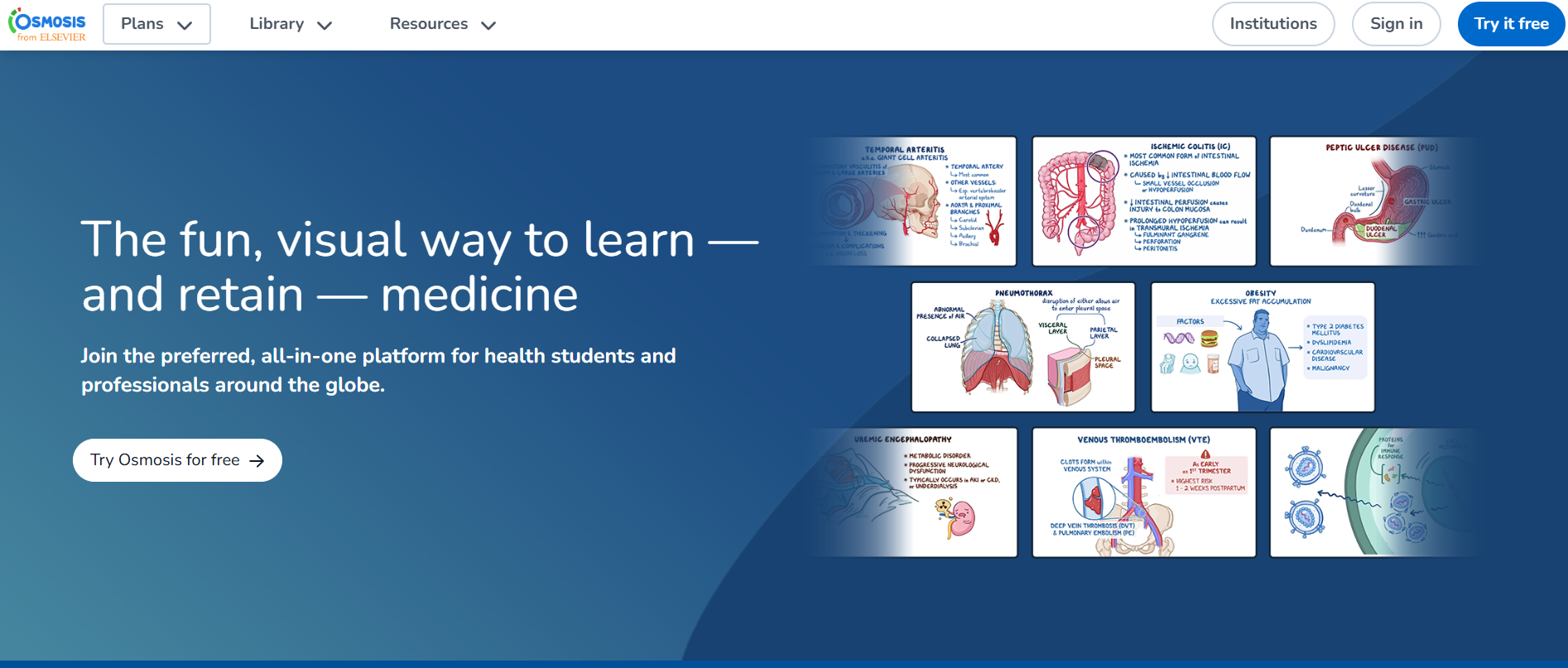Open the Ischemic Colitis thumbnail
Viewport: 1568px width, 668px height.
1143,201
